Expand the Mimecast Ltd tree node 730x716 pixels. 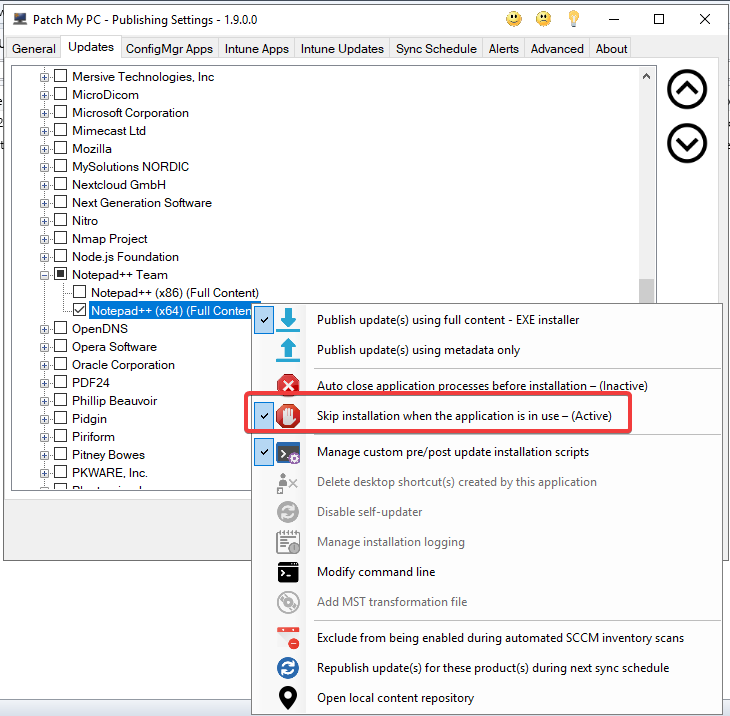pyautogui.click(x=44, y=131)
